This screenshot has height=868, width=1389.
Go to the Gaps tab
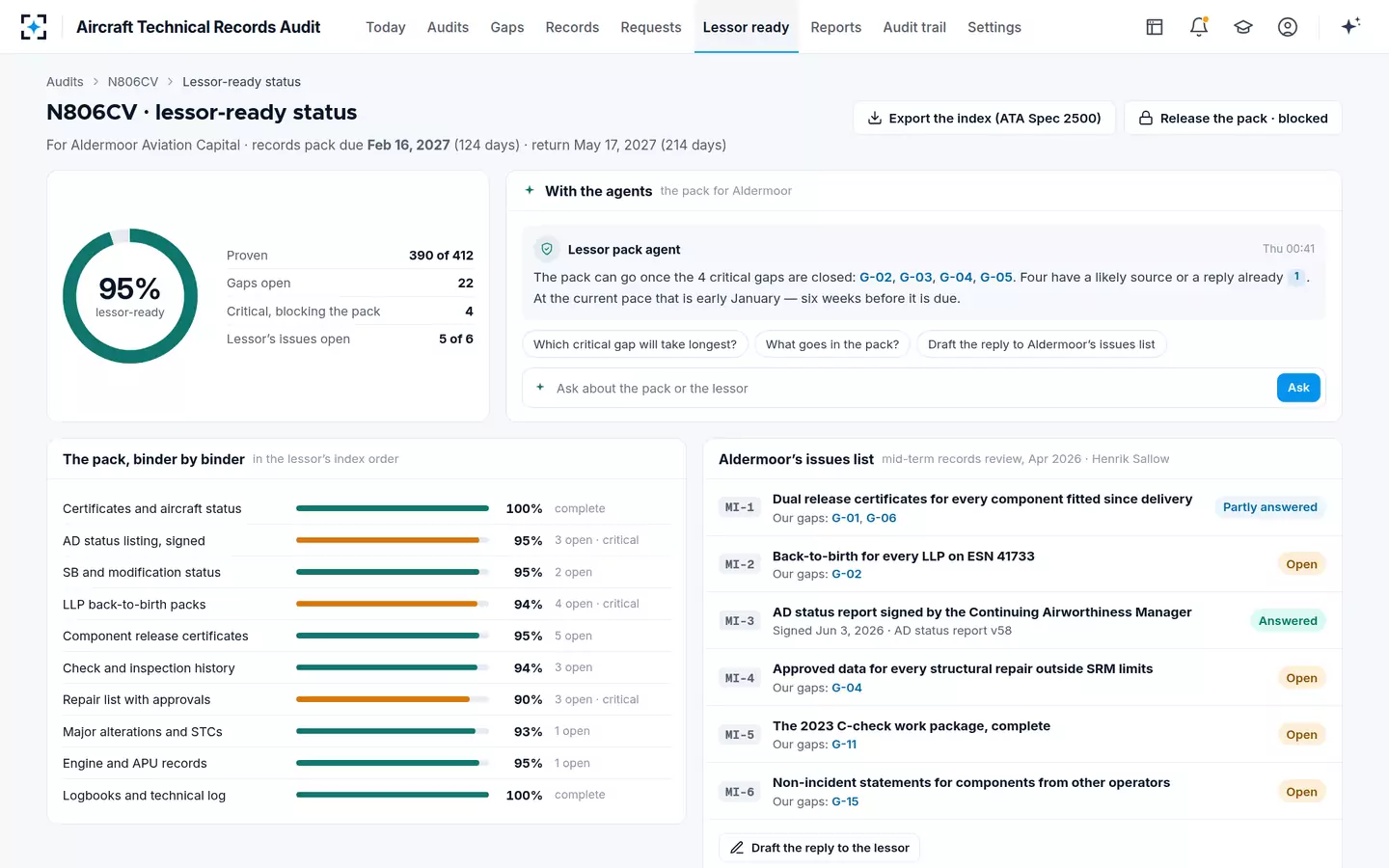pos(507,27)
